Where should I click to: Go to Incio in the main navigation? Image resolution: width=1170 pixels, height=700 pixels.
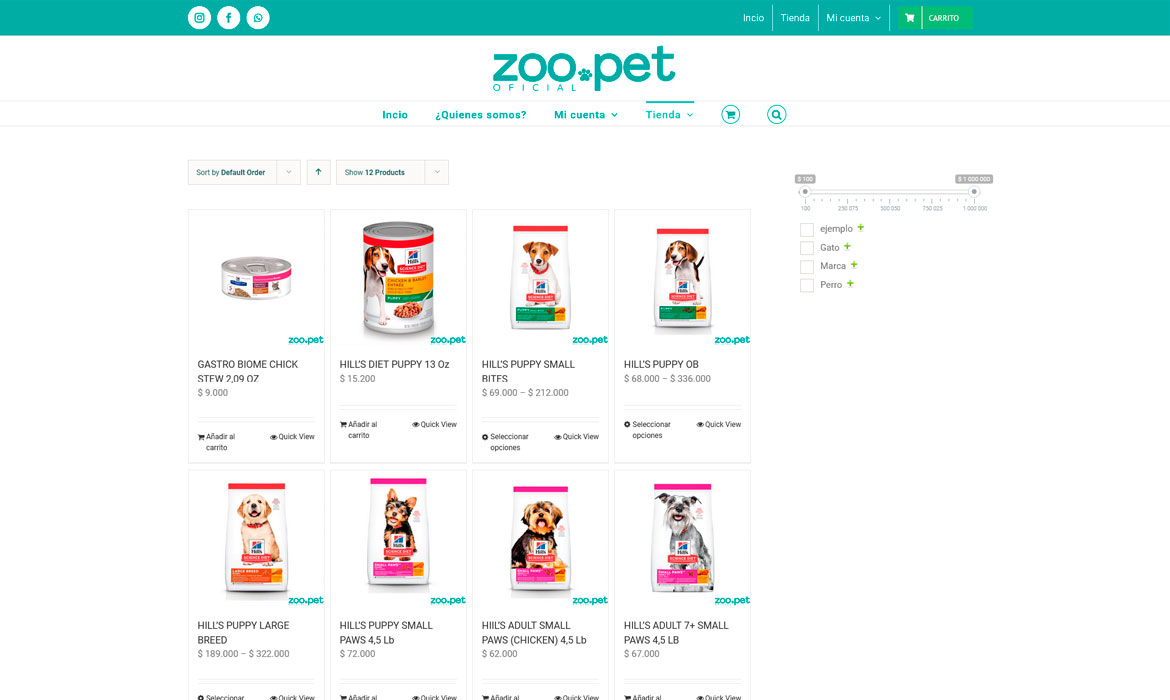395,115
